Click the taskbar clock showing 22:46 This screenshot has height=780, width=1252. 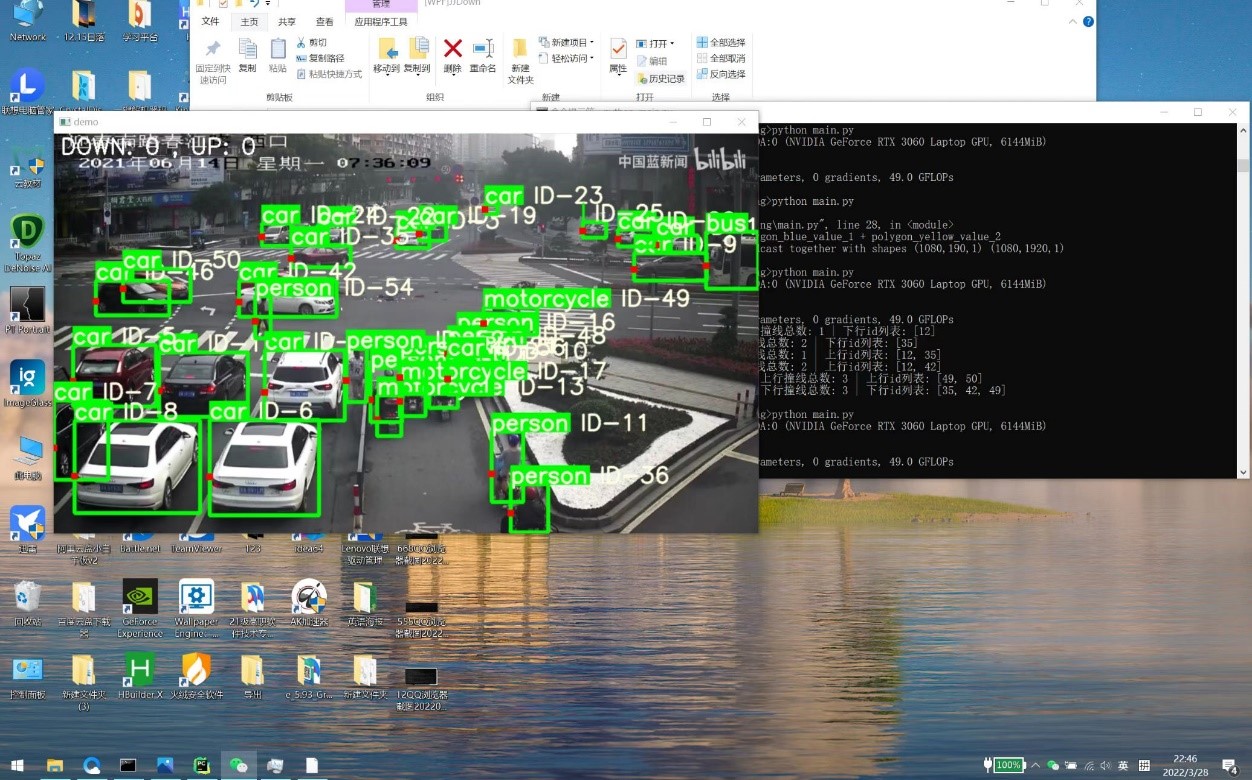pos(1184,765)
